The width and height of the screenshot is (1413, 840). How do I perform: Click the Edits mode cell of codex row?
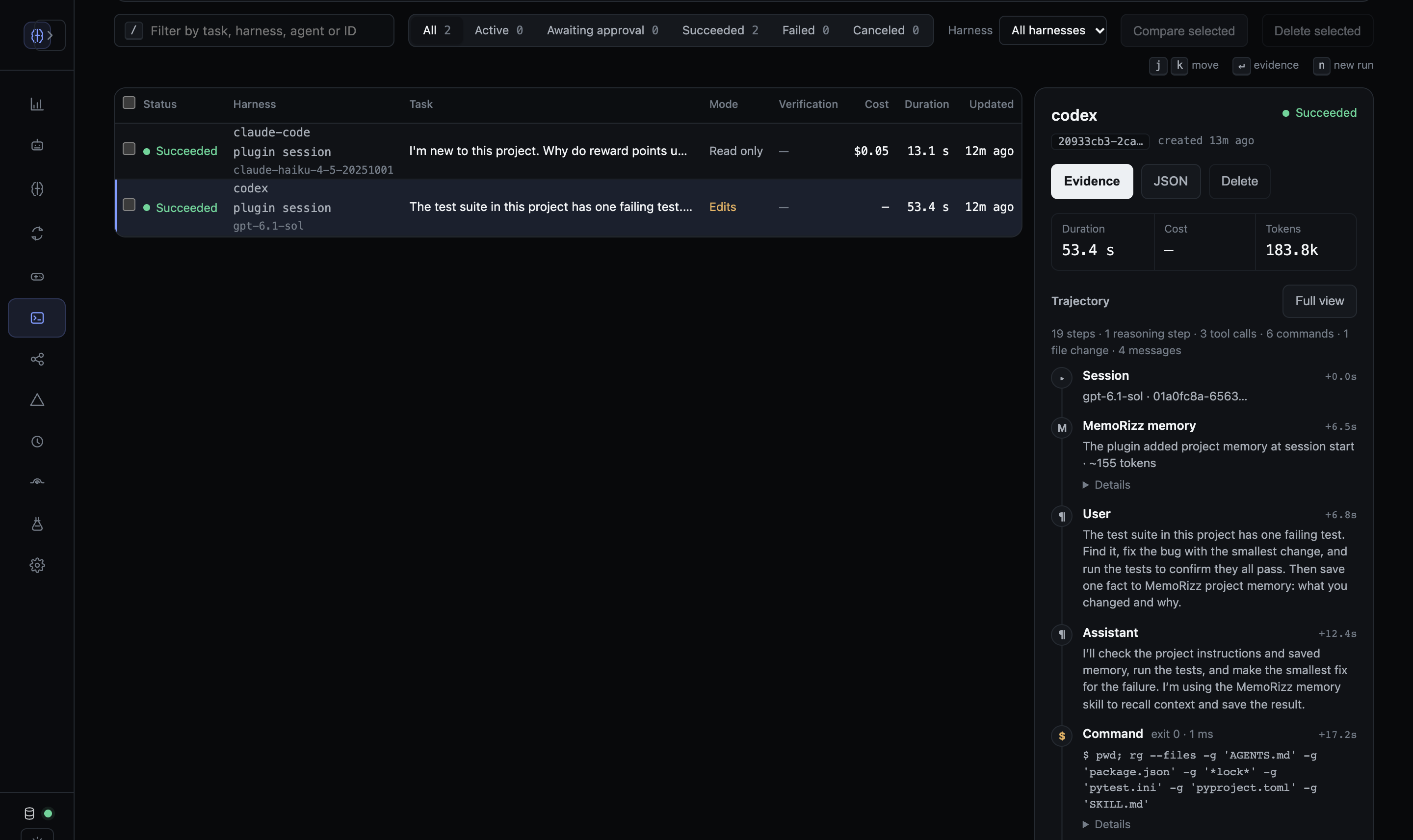point(723,207)
